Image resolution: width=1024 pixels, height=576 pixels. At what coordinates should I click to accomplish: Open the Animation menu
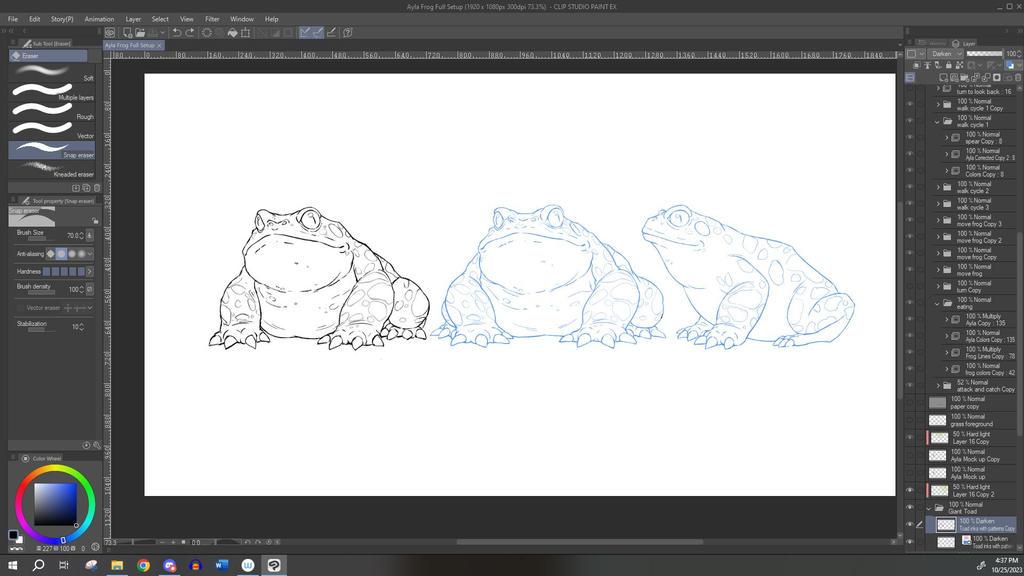[x=99, y=19]
